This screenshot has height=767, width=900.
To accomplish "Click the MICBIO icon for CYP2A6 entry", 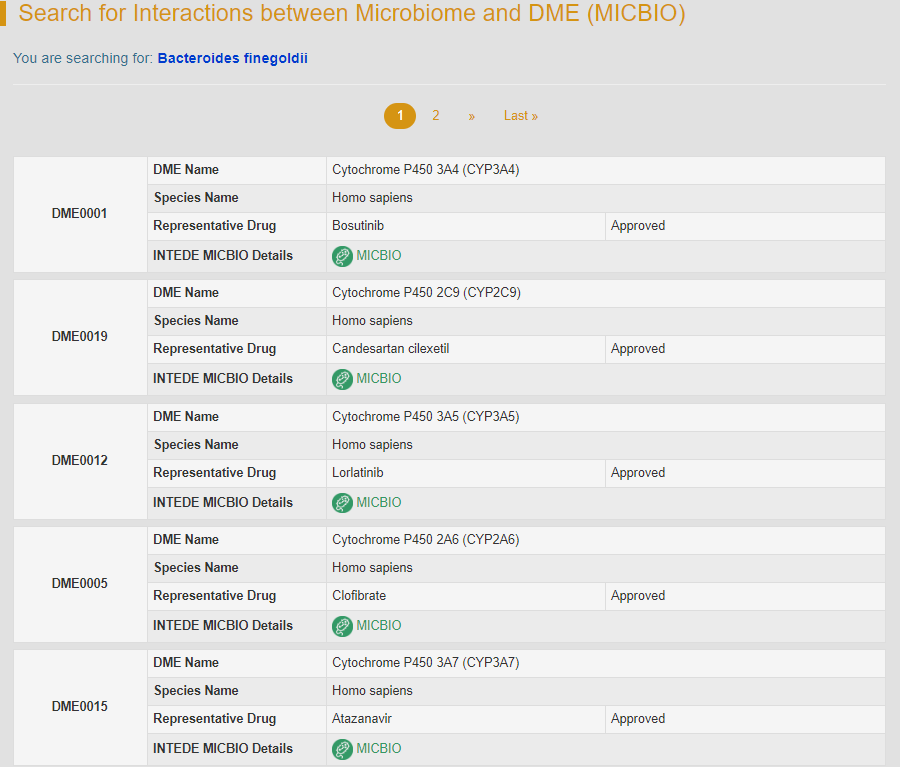I will click(342, 626).
